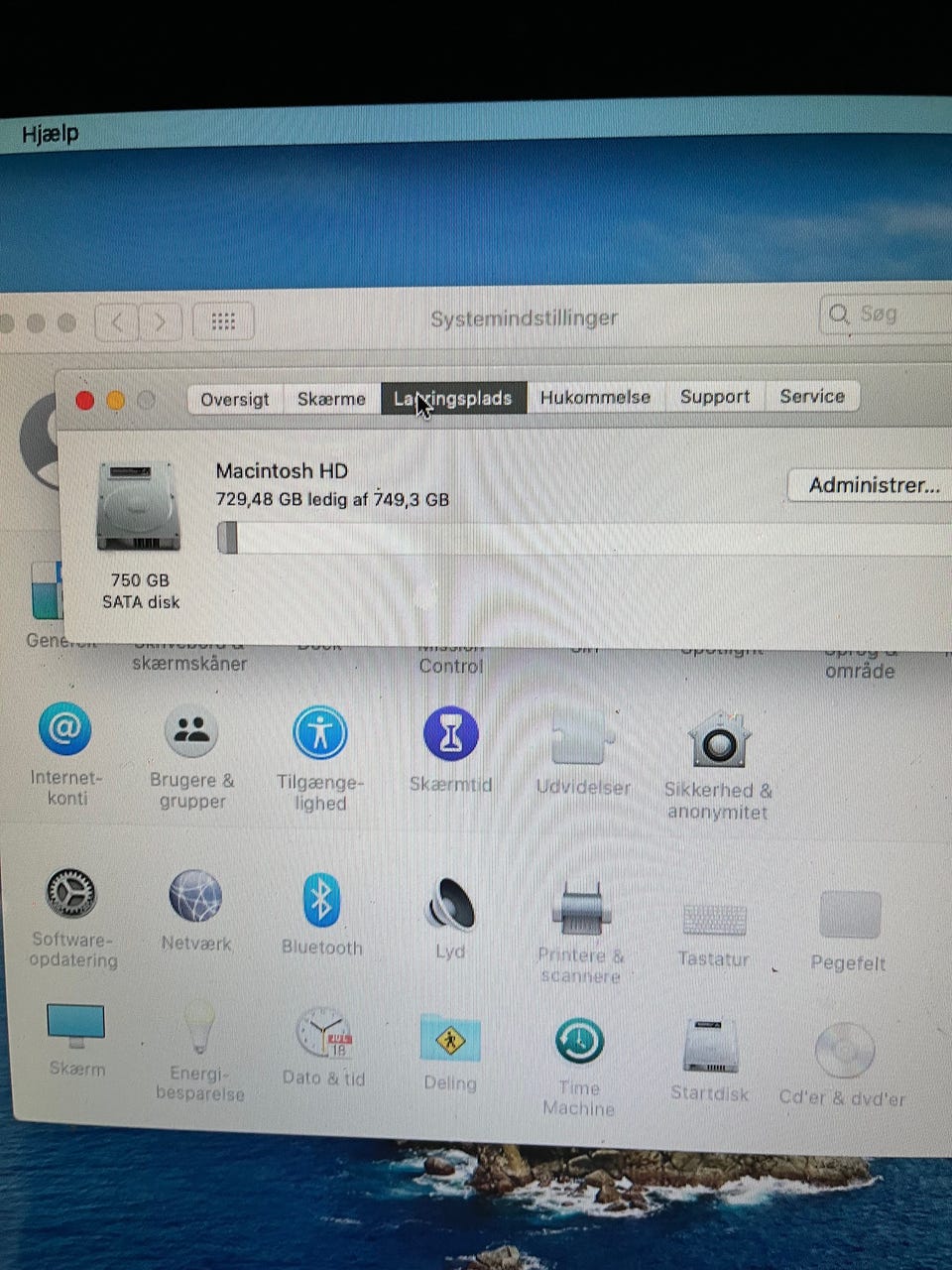Open Sikkerhed & anonymitet settings
Image resolution: width=952 pixels, height=1270 pixels.
(x=719, y=740)
